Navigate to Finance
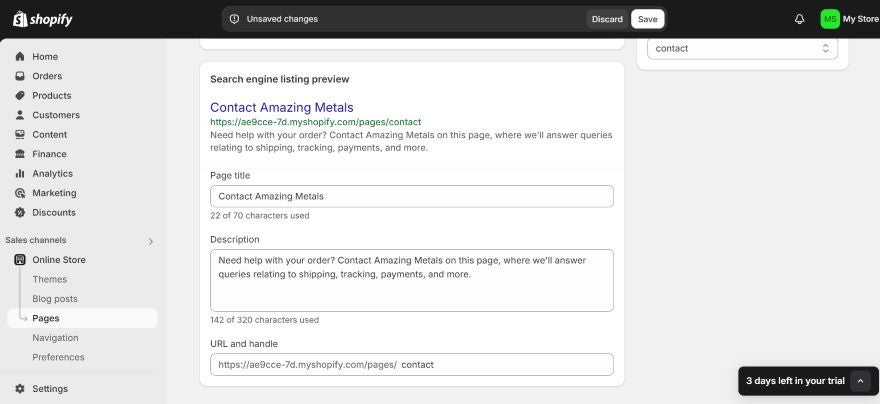This screenshot has width=880, height=404. coord(49,154)
